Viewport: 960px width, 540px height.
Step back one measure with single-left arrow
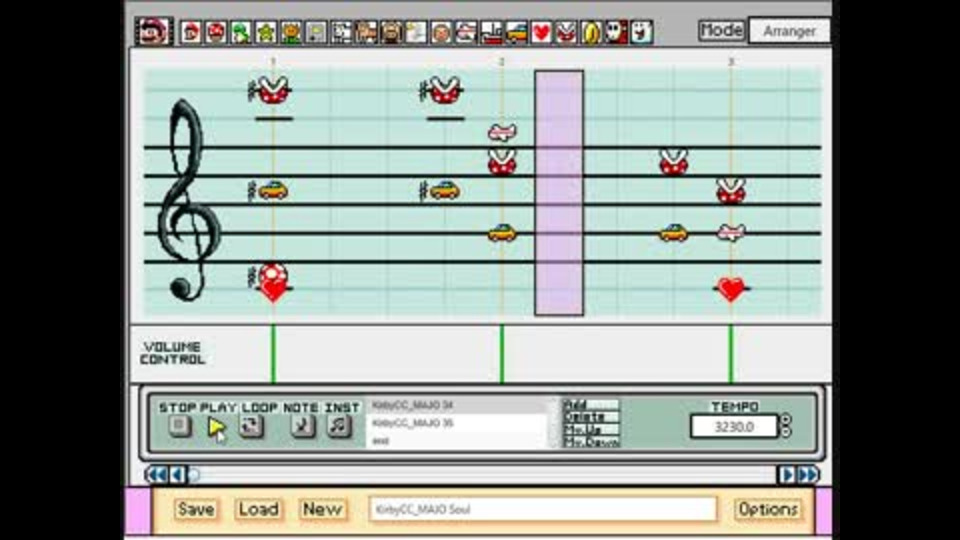tap(178, 474)
